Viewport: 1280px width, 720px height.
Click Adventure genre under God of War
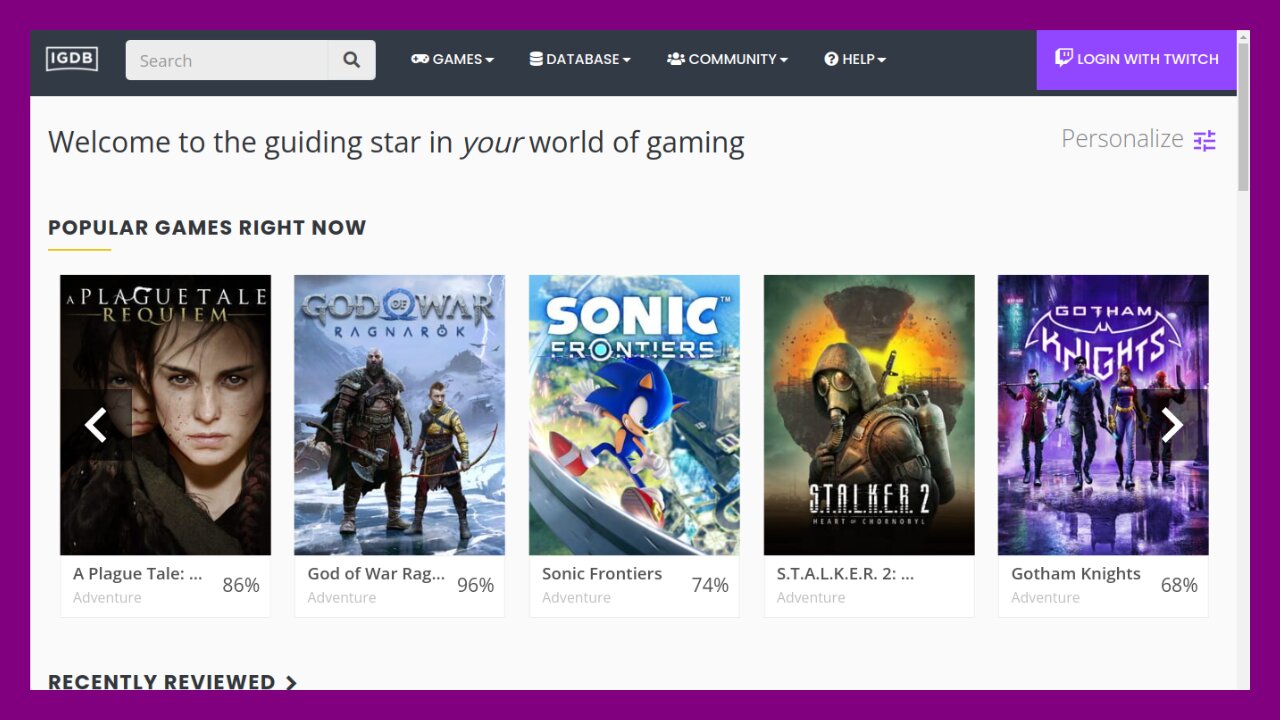[341, 598]
